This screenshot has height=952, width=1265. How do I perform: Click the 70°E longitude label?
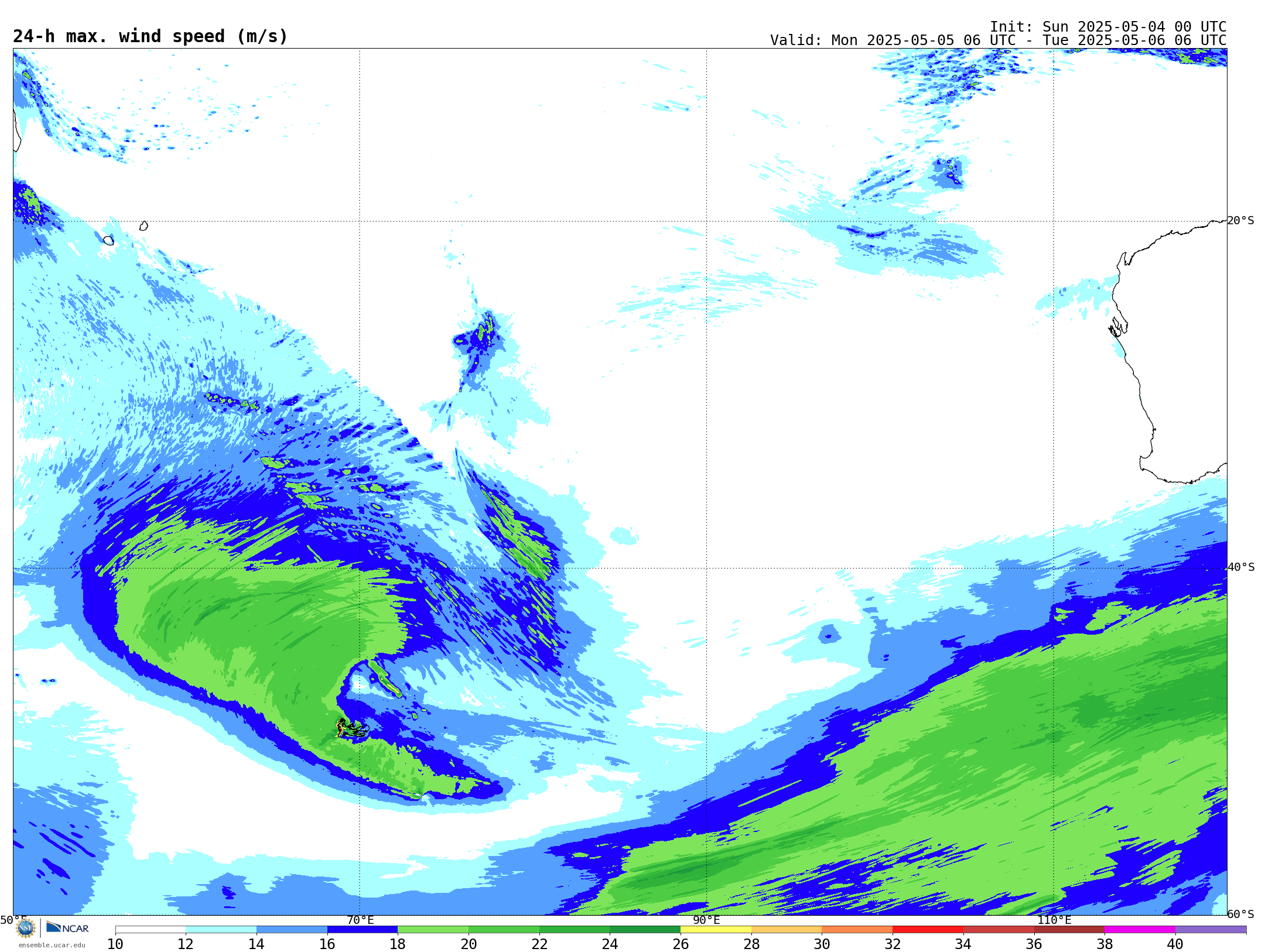(x=360, y=920)
